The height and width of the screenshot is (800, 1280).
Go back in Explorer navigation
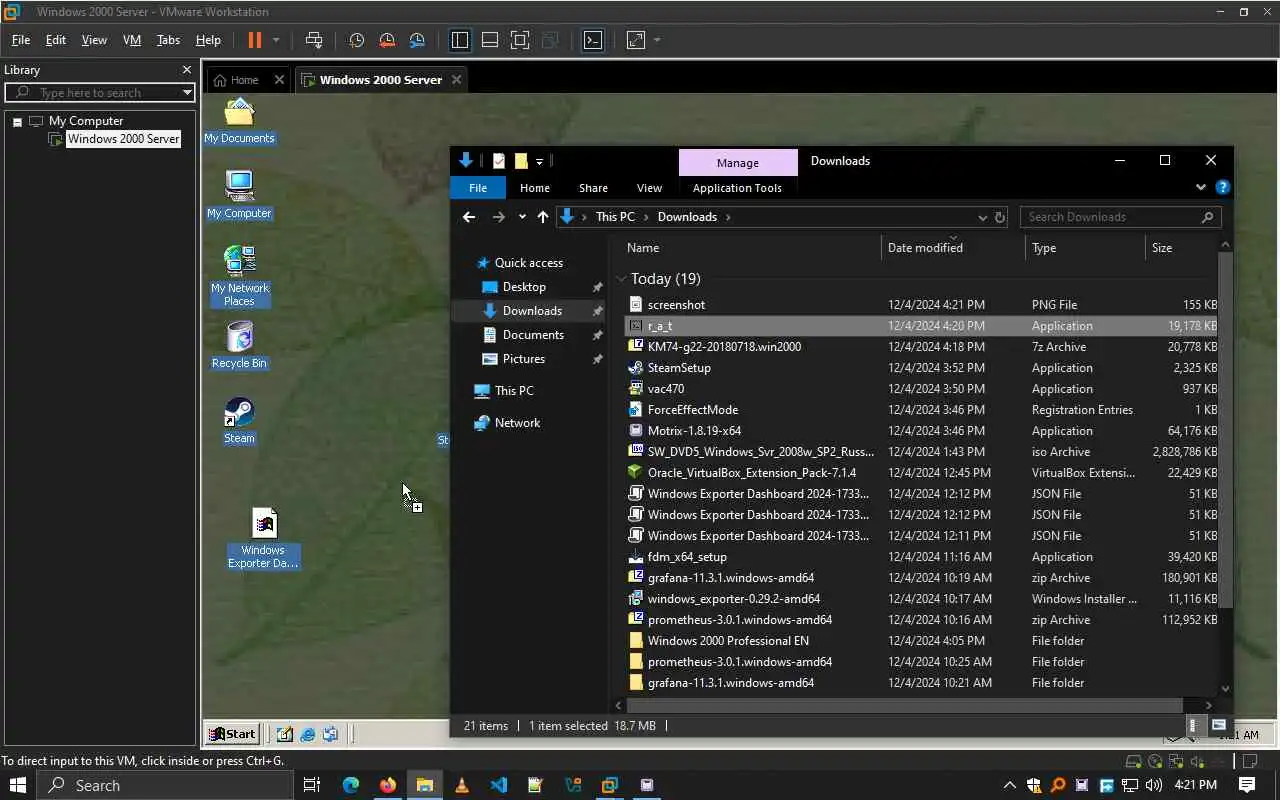(469, 217)
